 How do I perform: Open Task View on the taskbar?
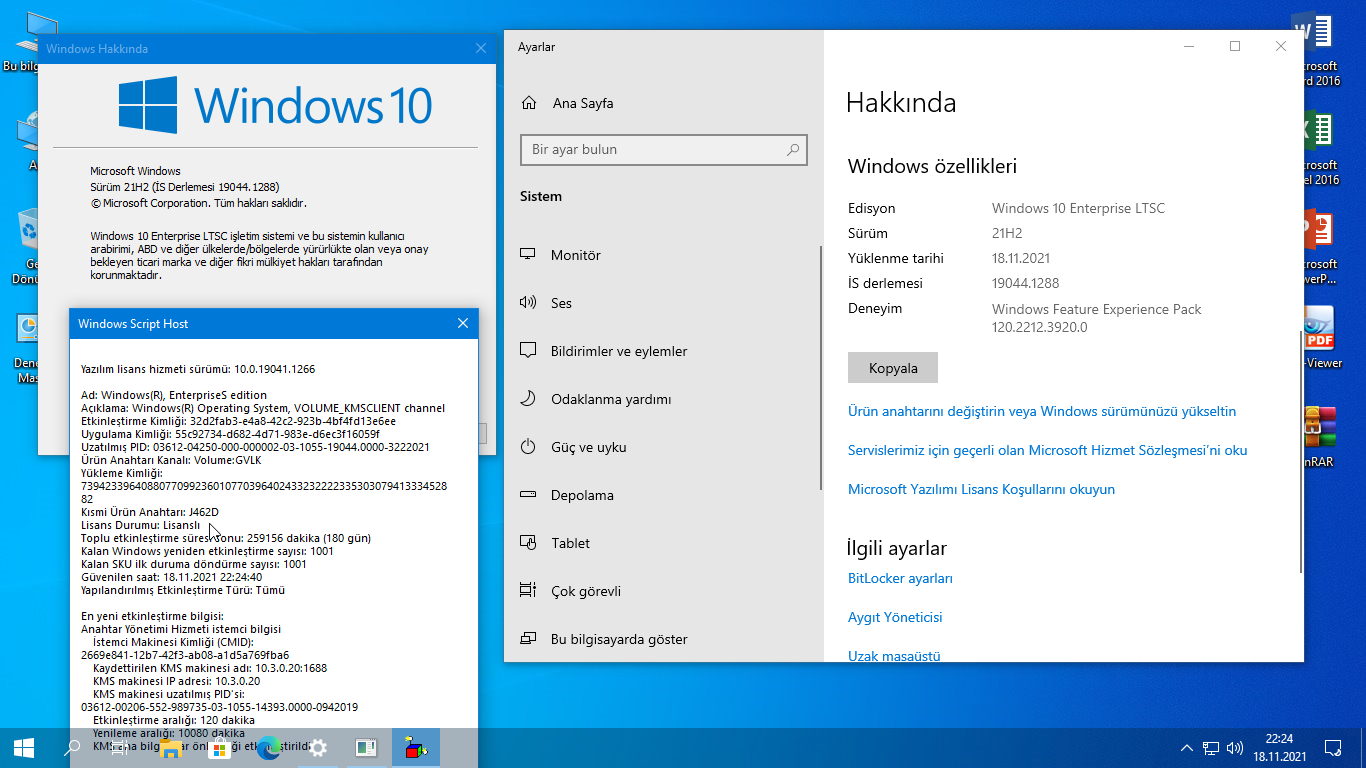pos(120,747)
